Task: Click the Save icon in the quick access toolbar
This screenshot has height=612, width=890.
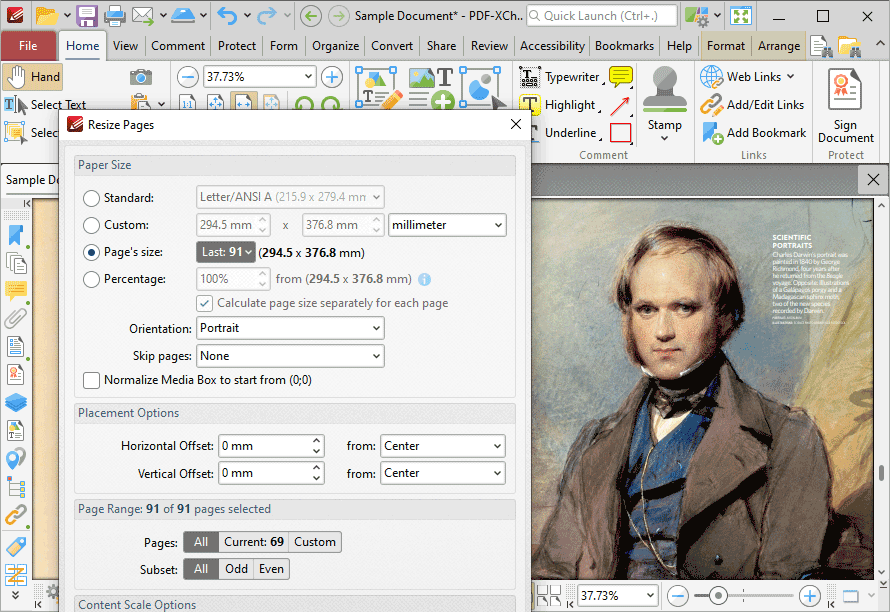Action: point(87,16)
